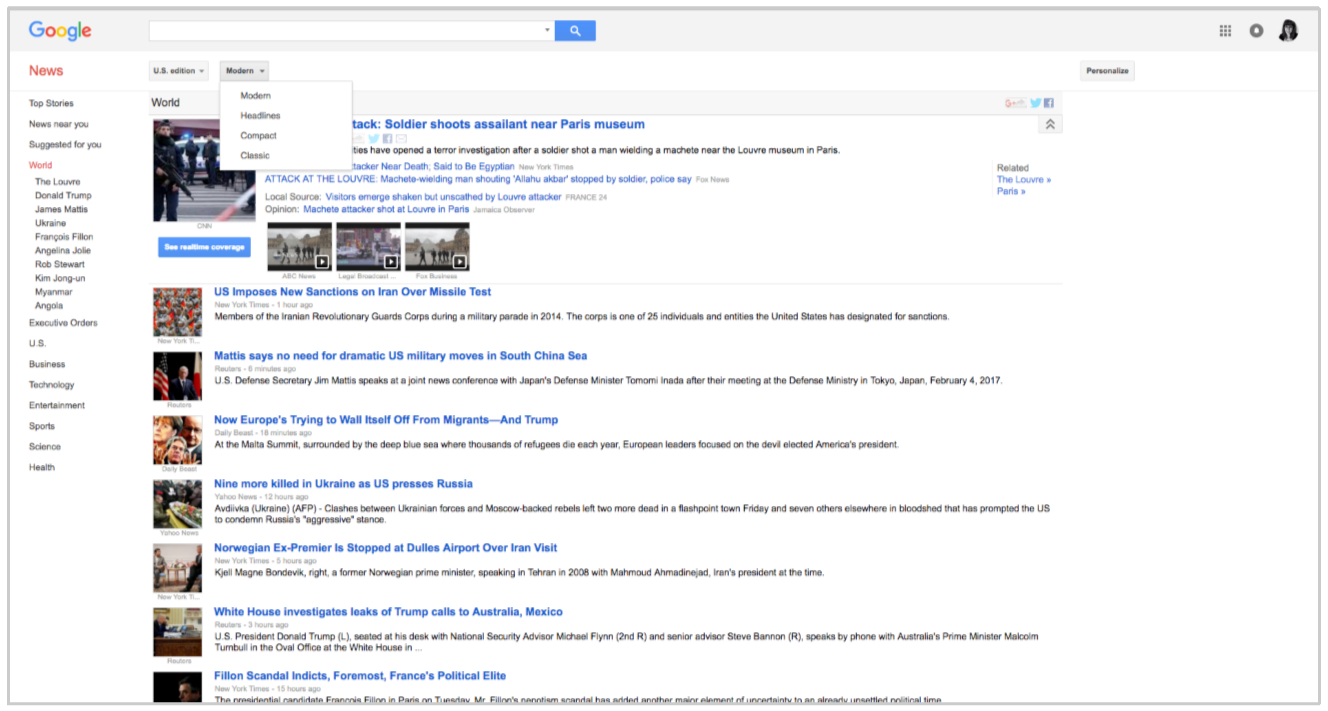Go to Sports section
The image size is (1328, 711).
point(42,426)
